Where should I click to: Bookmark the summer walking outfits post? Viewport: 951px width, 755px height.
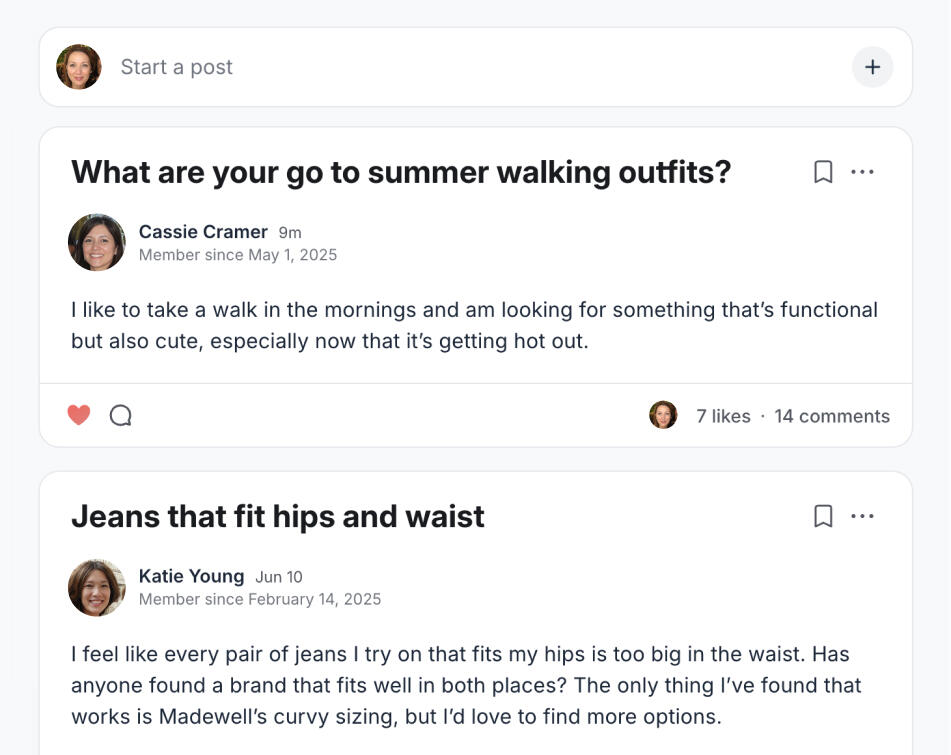click(823, 172)
